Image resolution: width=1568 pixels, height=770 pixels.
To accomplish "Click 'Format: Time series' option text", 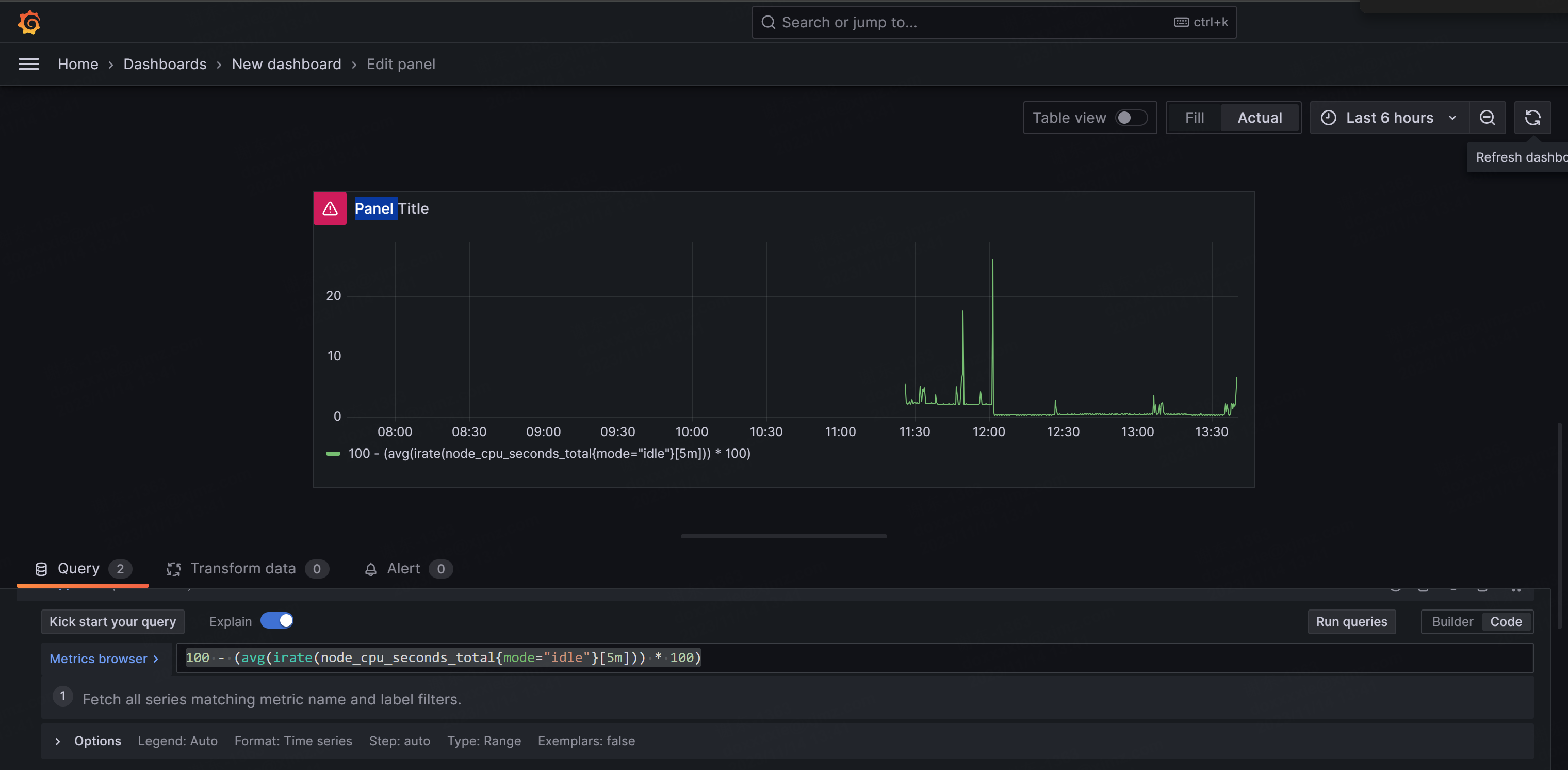I will pos(293,741).
